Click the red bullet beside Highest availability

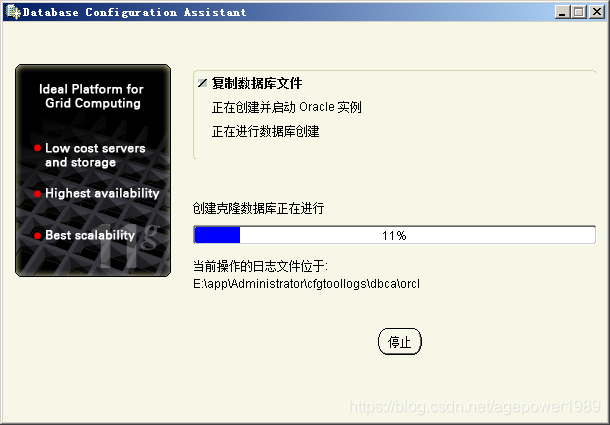coord(38,193)
